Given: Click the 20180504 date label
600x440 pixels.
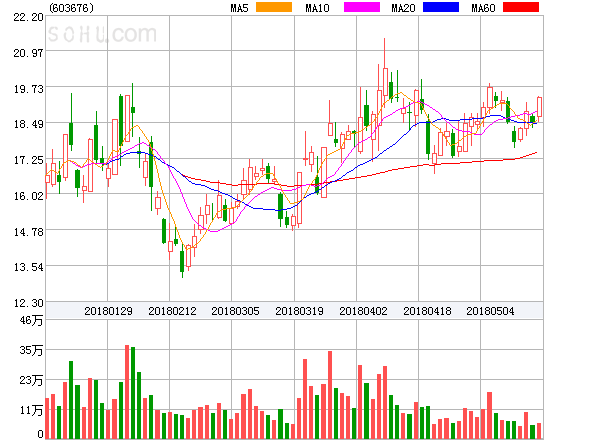Looking at the screenshot, I should click(x=490, y=311).
